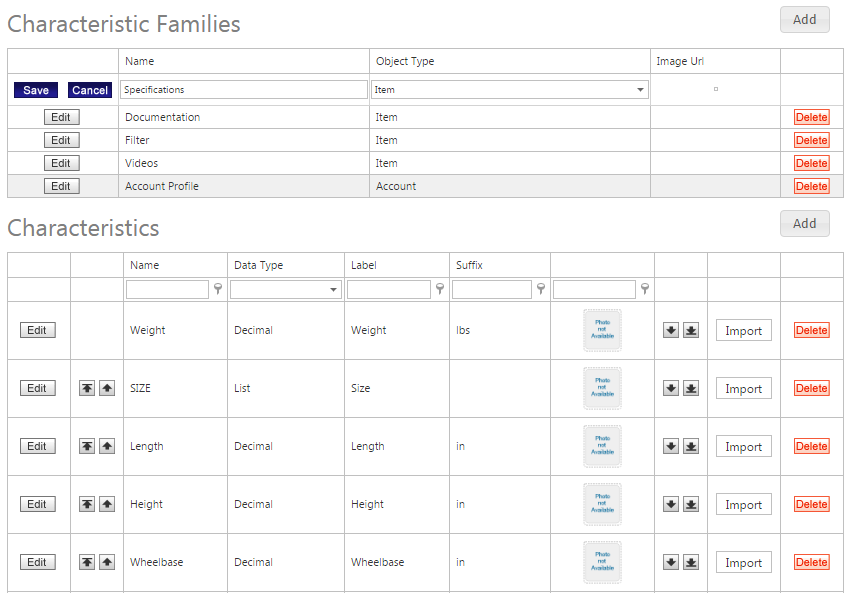The height and width of the screenshot is (593, 851).
Task: Move the Length row to the bottom
Action: click(x=691, y=446)
